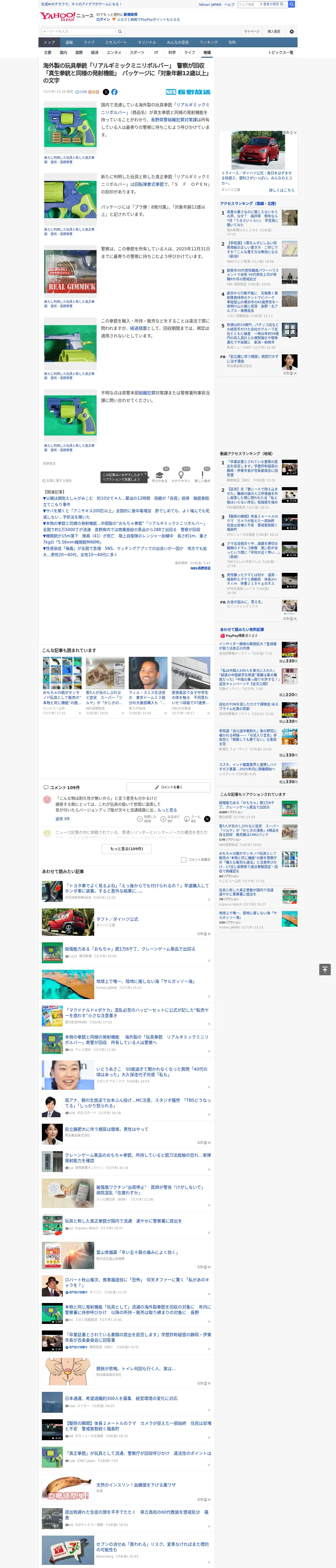336x1568 pixels.
Task: Open settings via the gear icon
Action: 292,32
